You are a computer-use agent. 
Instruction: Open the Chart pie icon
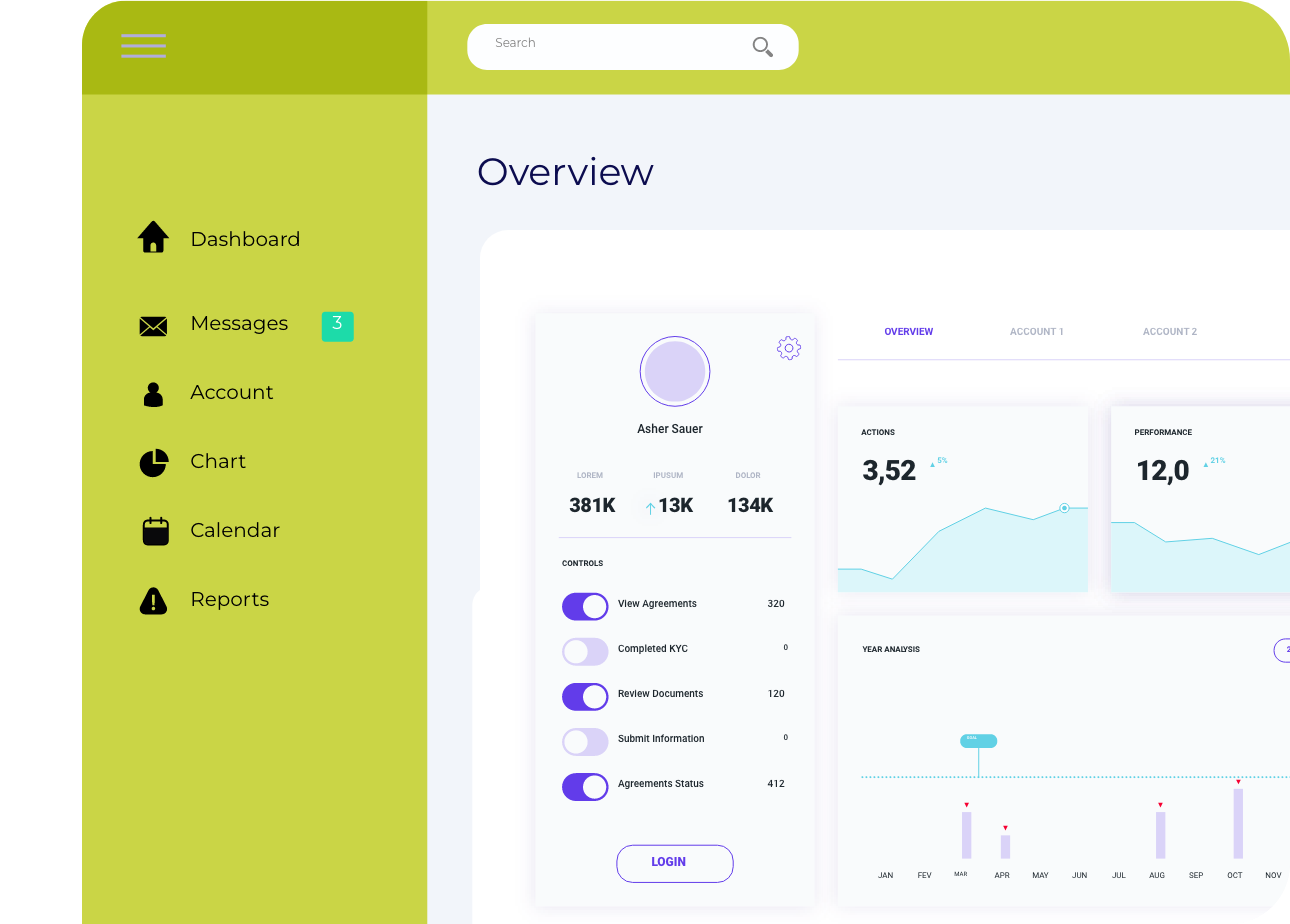[153, 461]
